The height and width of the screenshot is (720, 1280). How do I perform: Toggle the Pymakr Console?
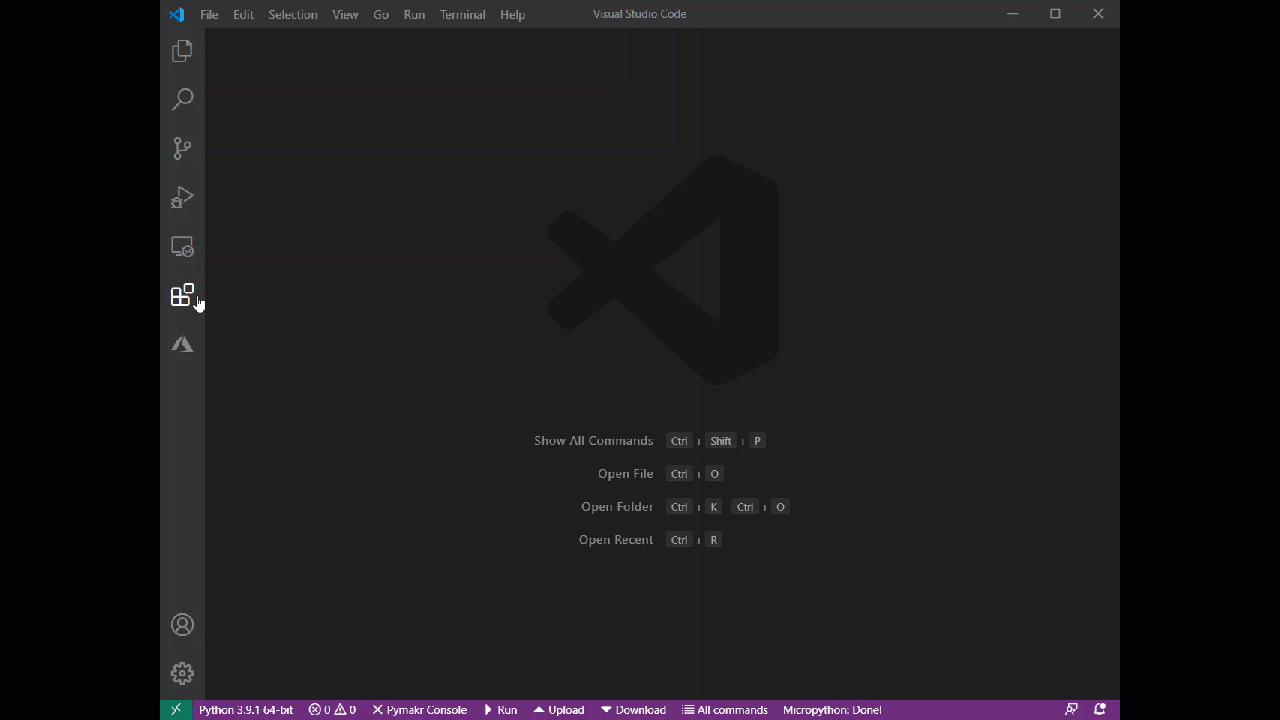[420, 710]
